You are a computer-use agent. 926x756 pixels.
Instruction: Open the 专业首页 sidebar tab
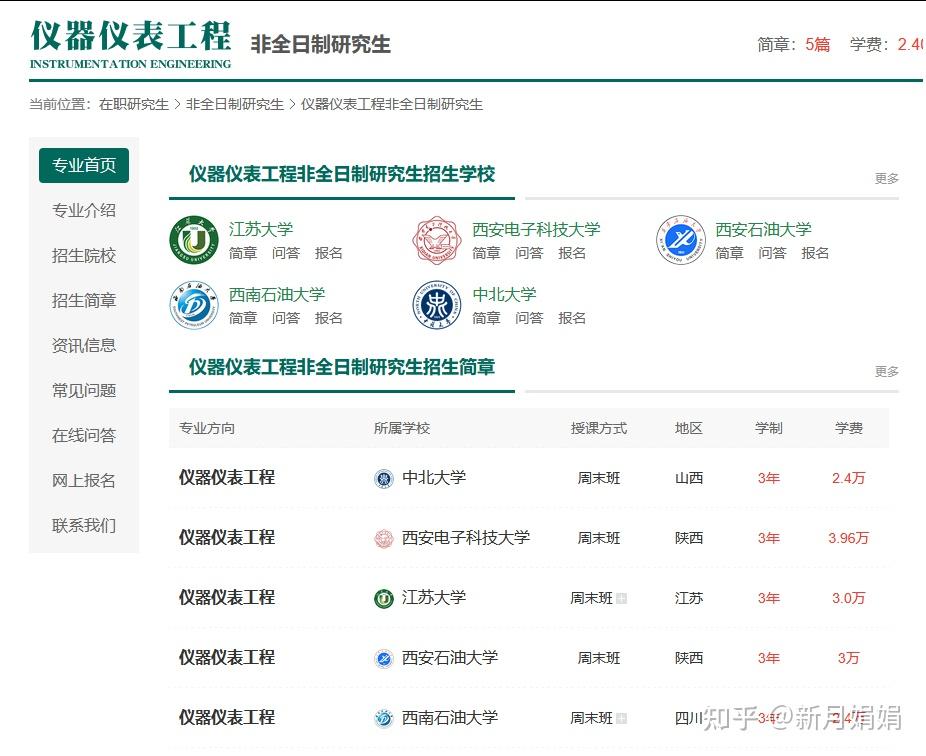pos(84,165)
